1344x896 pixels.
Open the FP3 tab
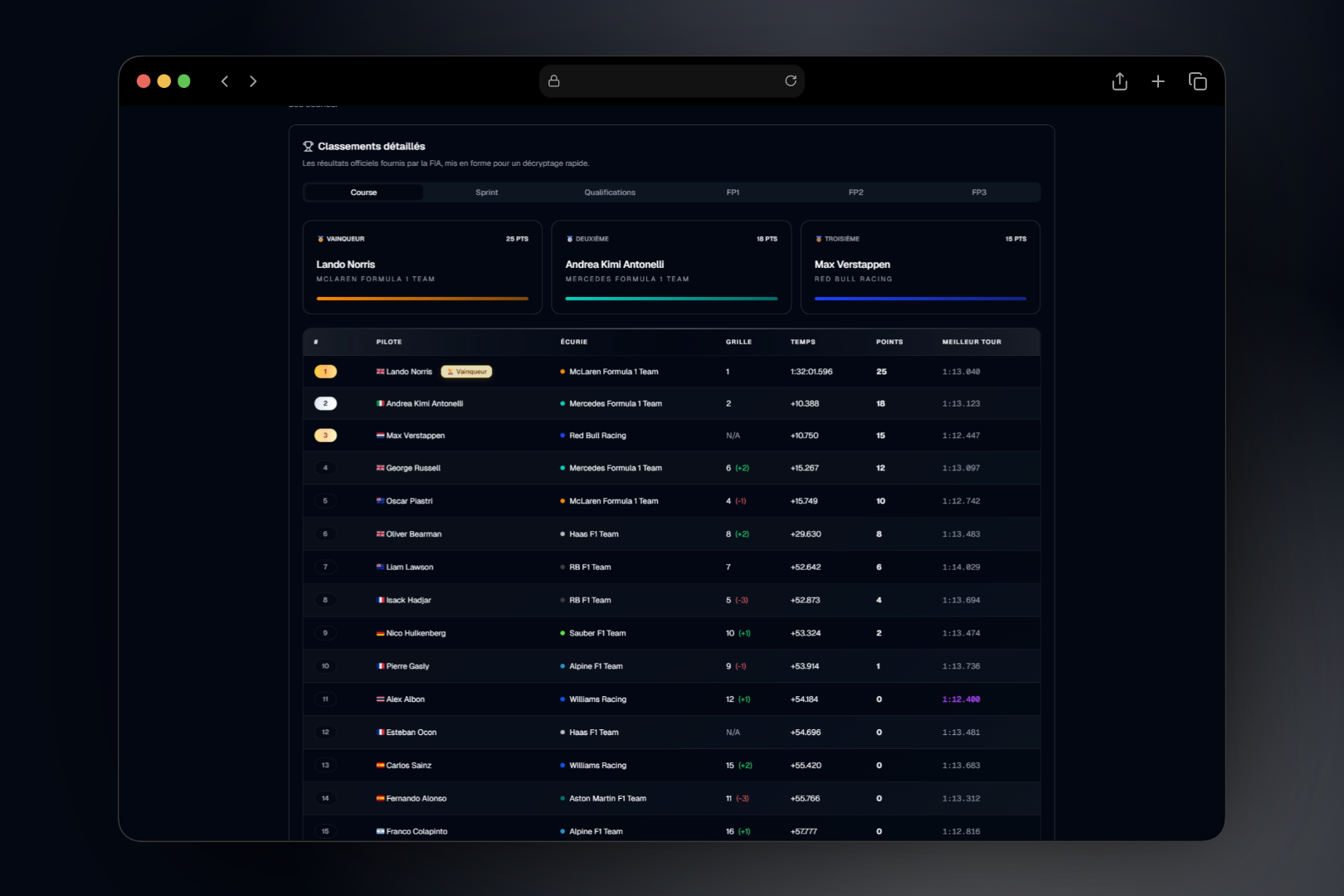tap(979, 192)
